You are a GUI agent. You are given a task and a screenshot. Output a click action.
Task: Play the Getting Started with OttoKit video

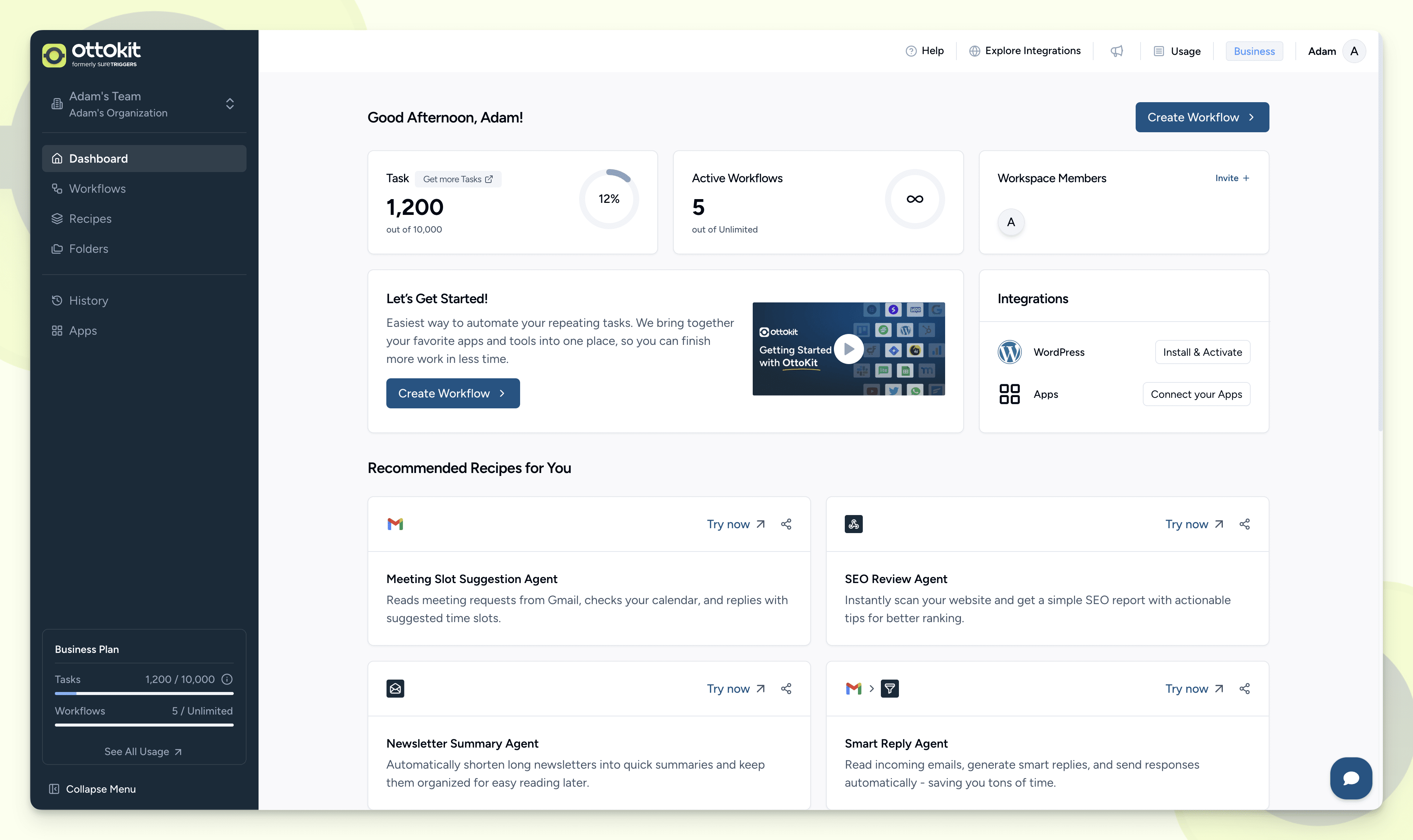[x=848, y=349]
